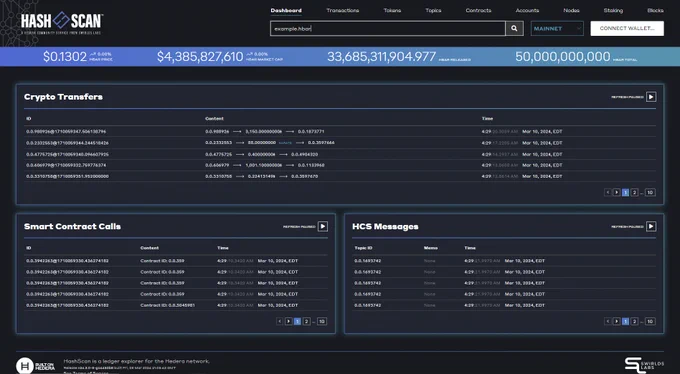Go to next page in HCS Messages
Viewport: 680px width, 374px height.
tap(616, 322)
